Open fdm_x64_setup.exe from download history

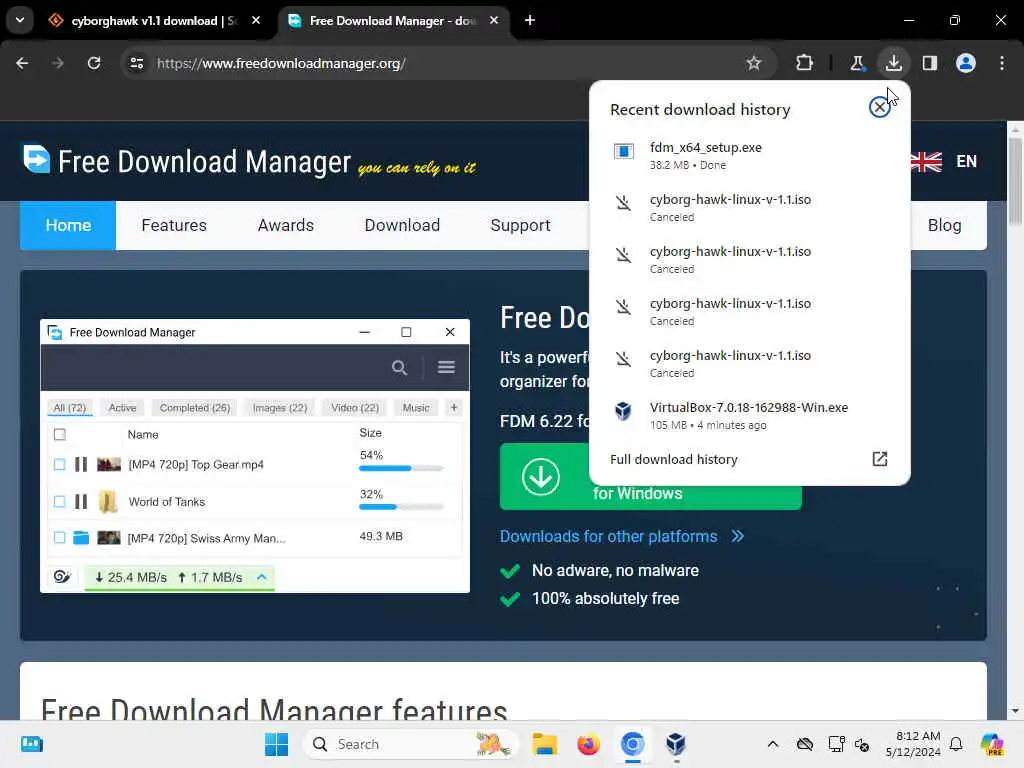coord(749,155)
